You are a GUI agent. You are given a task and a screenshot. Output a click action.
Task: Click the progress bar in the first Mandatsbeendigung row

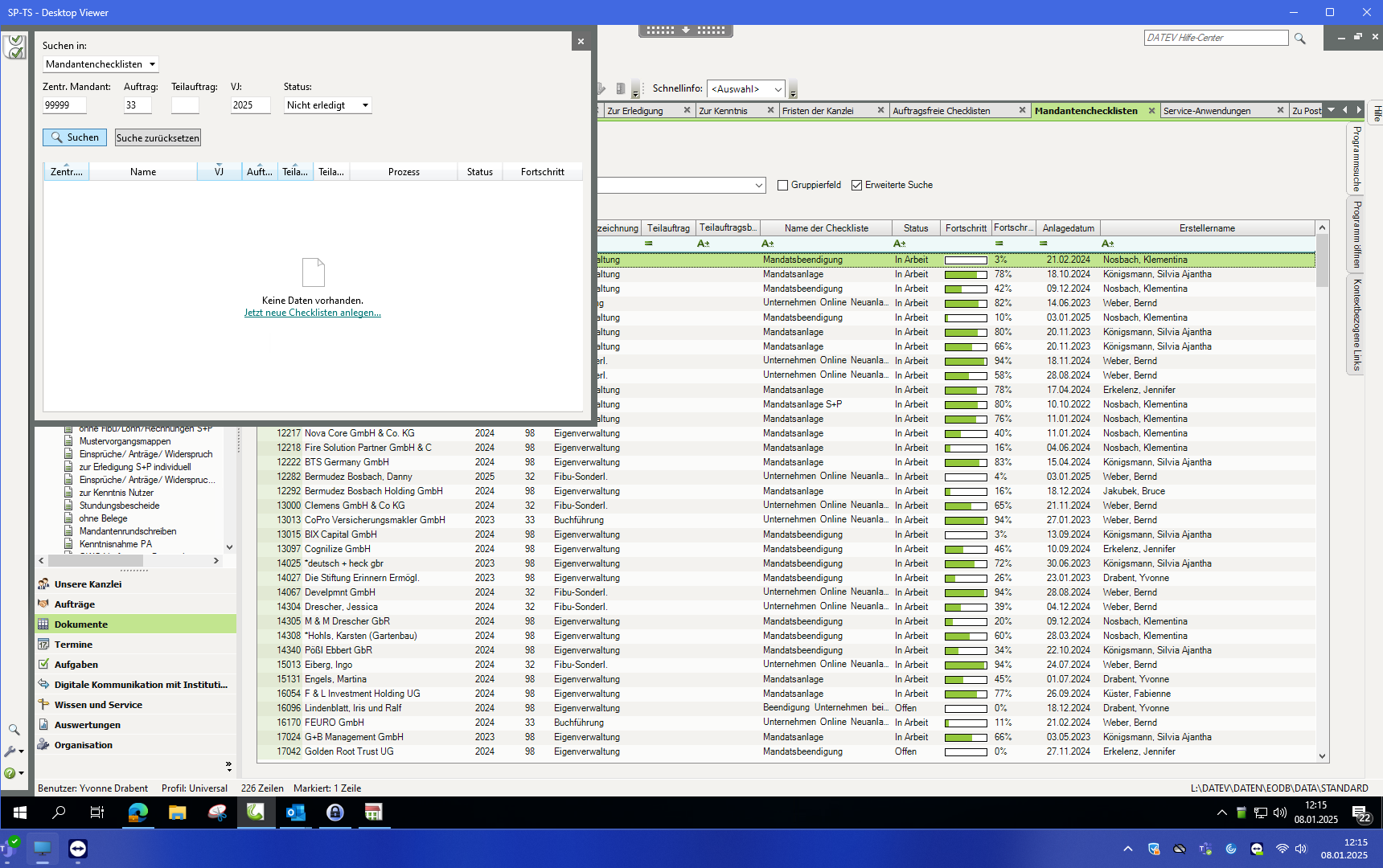(x=965, y=260)
